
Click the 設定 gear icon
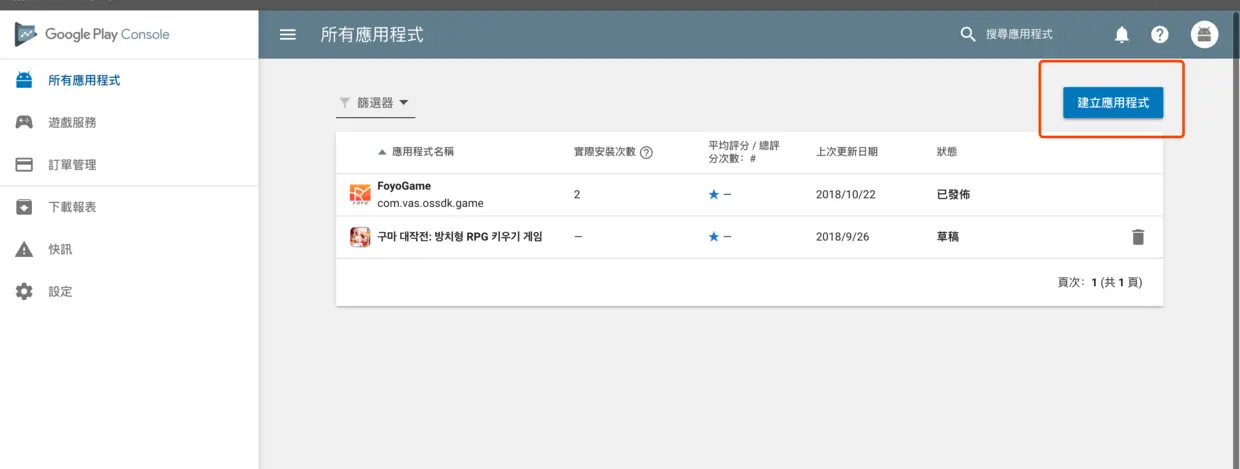tap(24, 291)
